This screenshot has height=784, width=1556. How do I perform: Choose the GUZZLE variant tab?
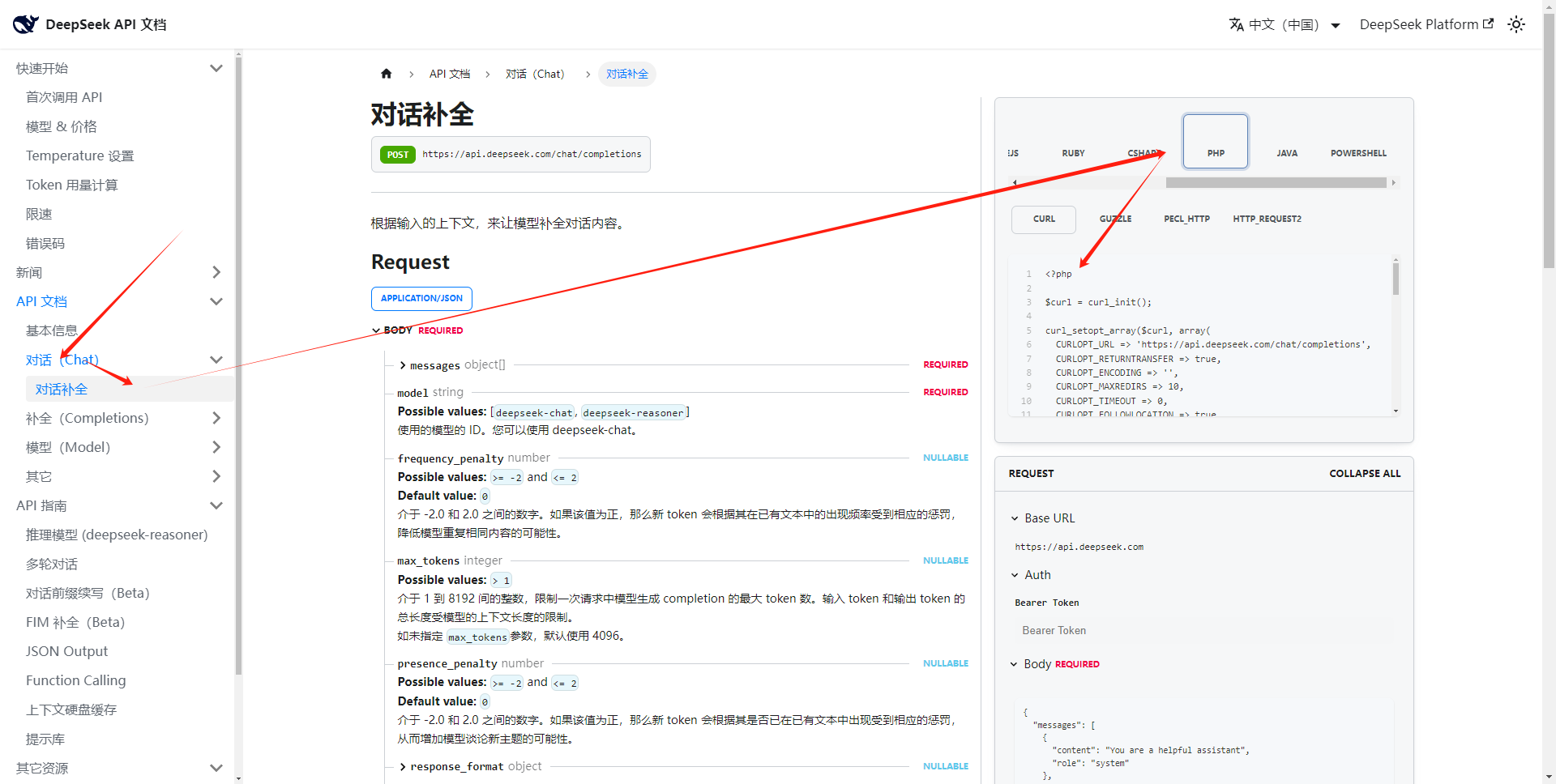(x=1115, y=219)
